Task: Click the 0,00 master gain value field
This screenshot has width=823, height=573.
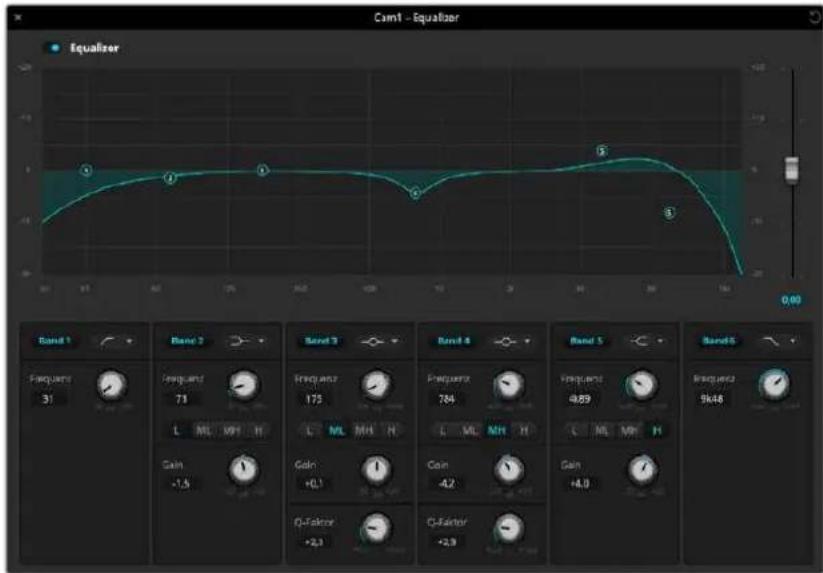Action: [792, 300]
